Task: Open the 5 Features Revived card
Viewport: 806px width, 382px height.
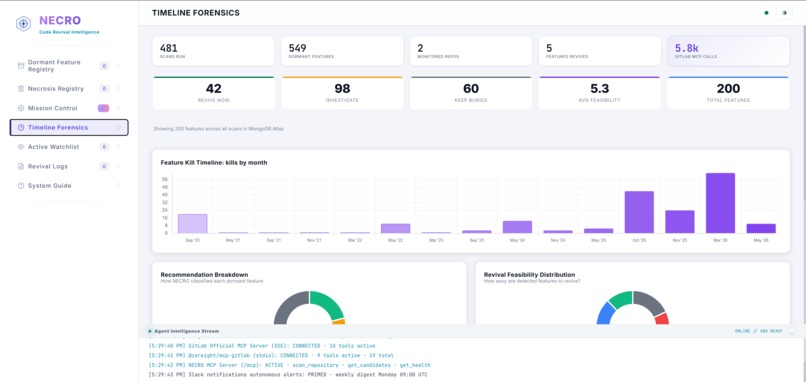Action: click(599, 51)
